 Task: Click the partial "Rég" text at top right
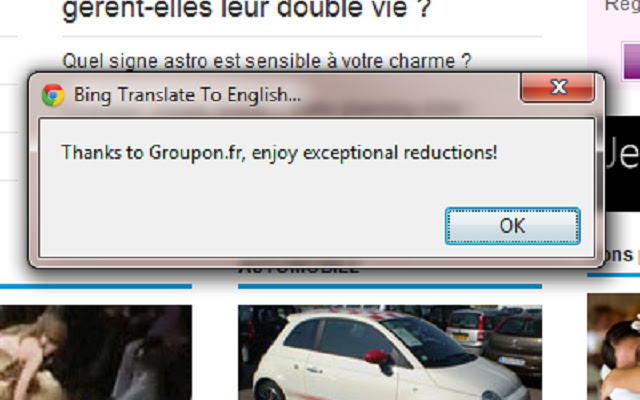622,6
